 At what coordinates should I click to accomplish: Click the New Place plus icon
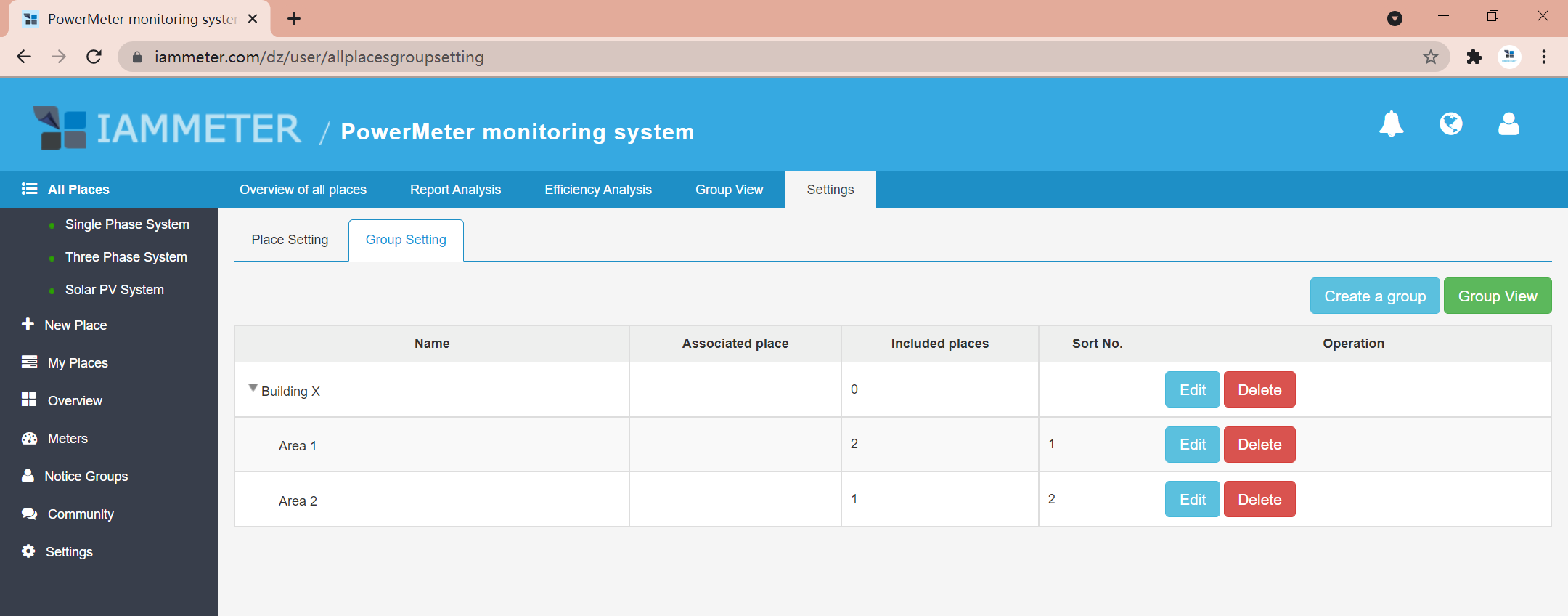[28, 324]
